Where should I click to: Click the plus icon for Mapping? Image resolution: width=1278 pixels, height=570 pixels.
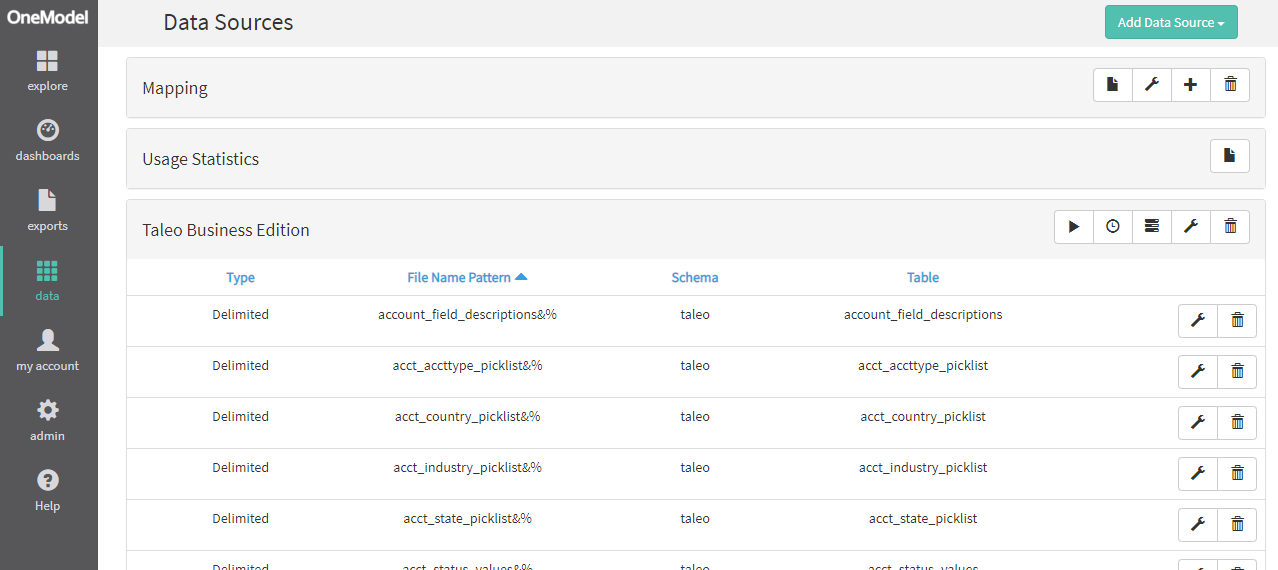1190,85
